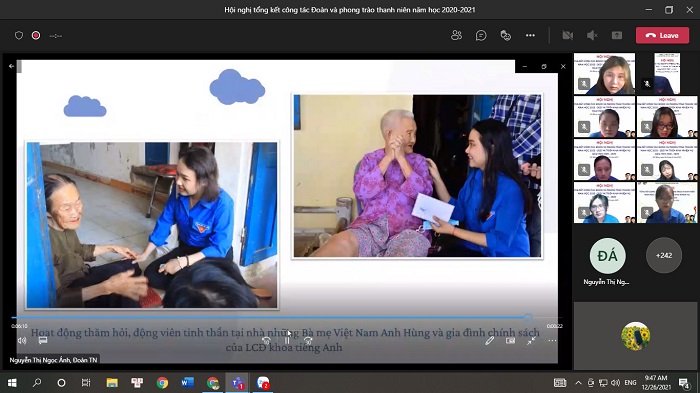Screen dimensions: 700x393
Task: Click the shield security icon
Action: [19, 35]
